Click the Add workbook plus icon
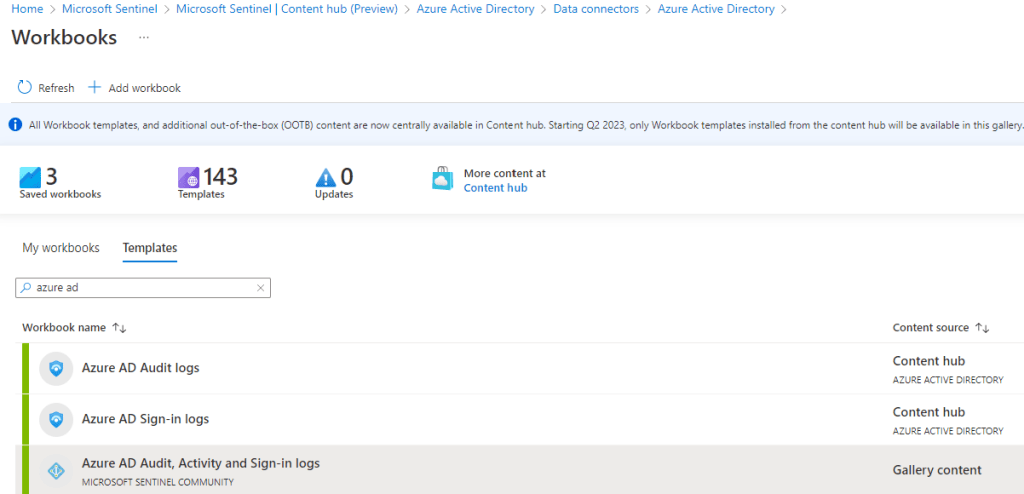Image resolution: width=1024 pixels, height=494 pixels. pos(95,88)
